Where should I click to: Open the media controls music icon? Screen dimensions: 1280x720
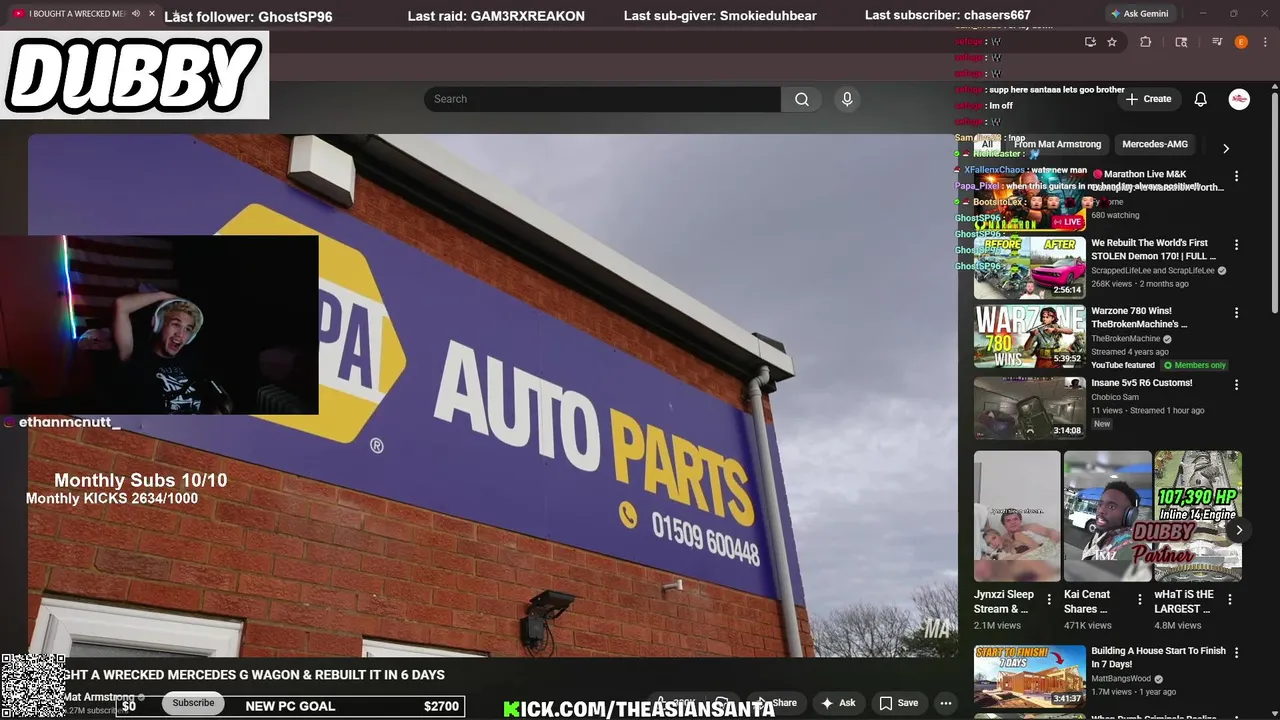[1217, 42]
